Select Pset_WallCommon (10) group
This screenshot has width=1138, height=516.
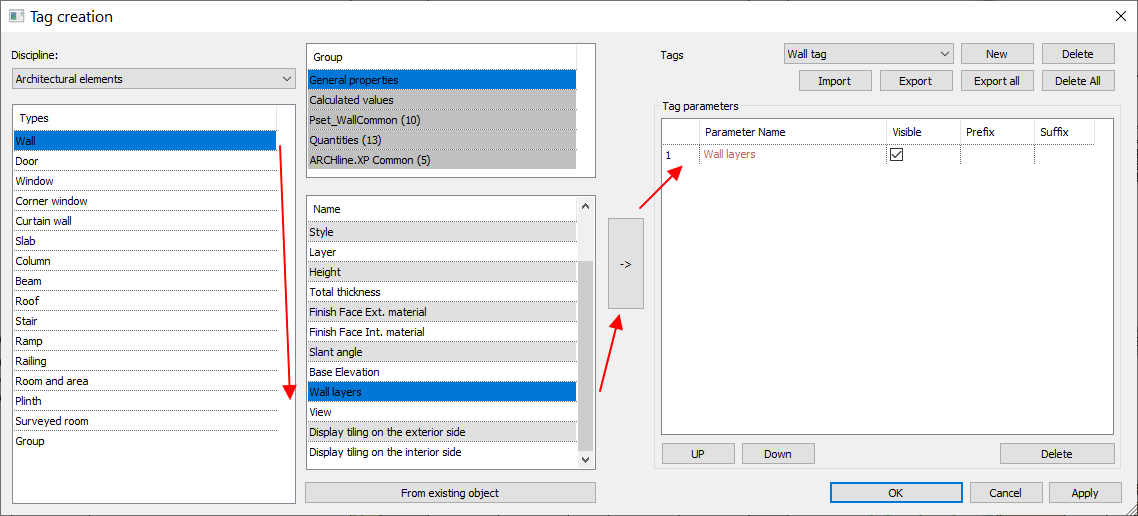pyautogui.click(x=442, y=120)
